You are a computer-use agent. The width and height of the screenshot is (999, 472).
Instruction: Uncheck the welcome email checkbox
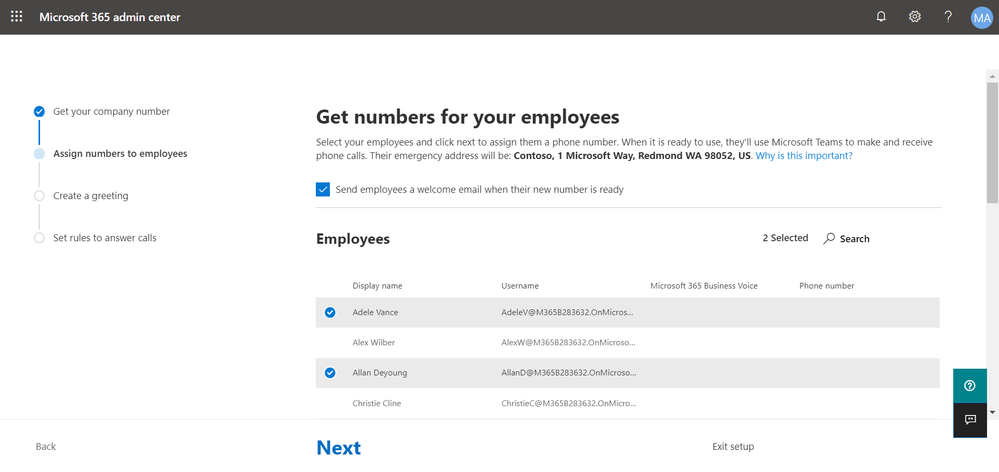click(x=323, y=189)
